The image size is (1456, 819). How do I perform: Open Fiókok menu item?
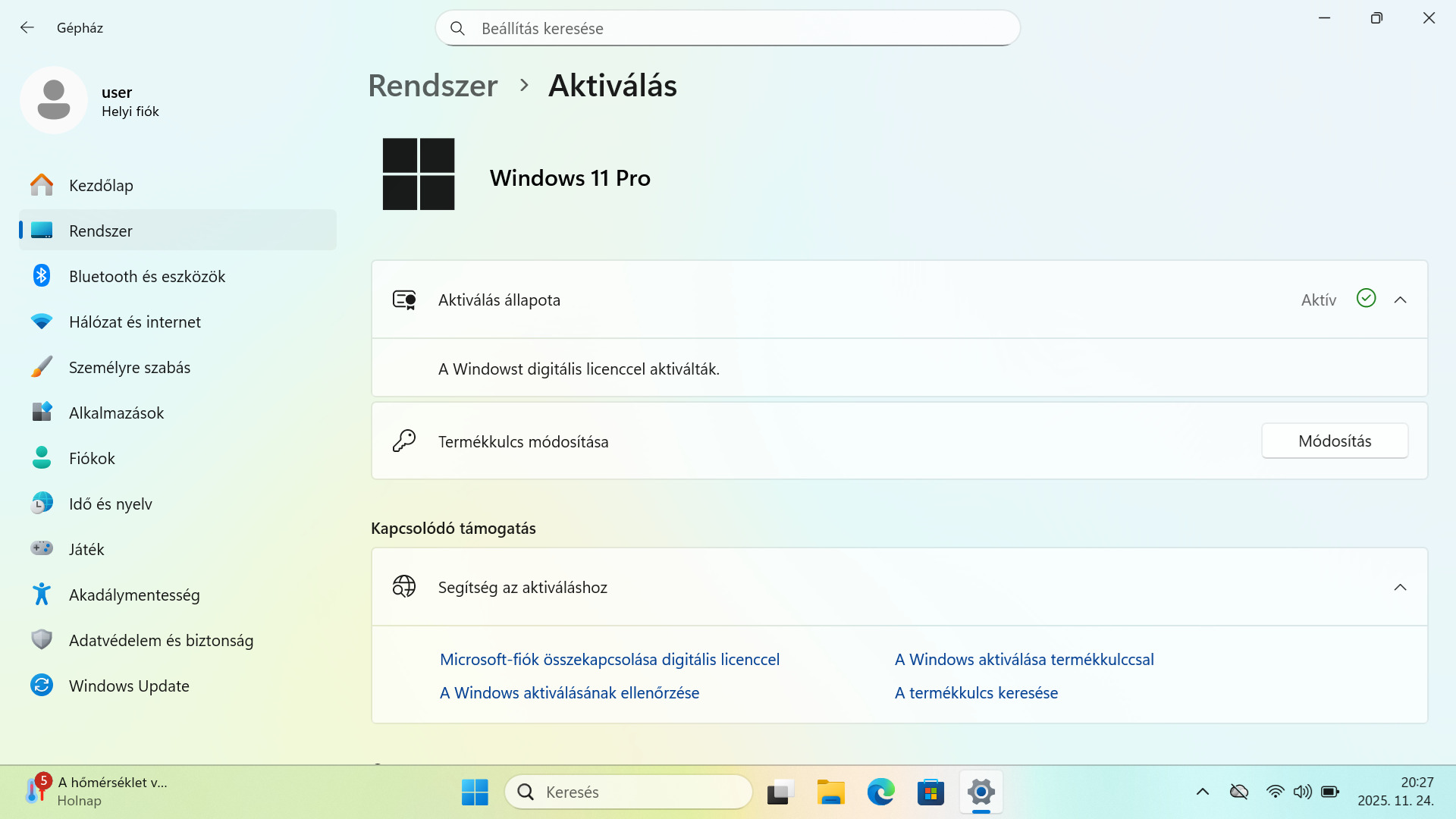[92, 458]
